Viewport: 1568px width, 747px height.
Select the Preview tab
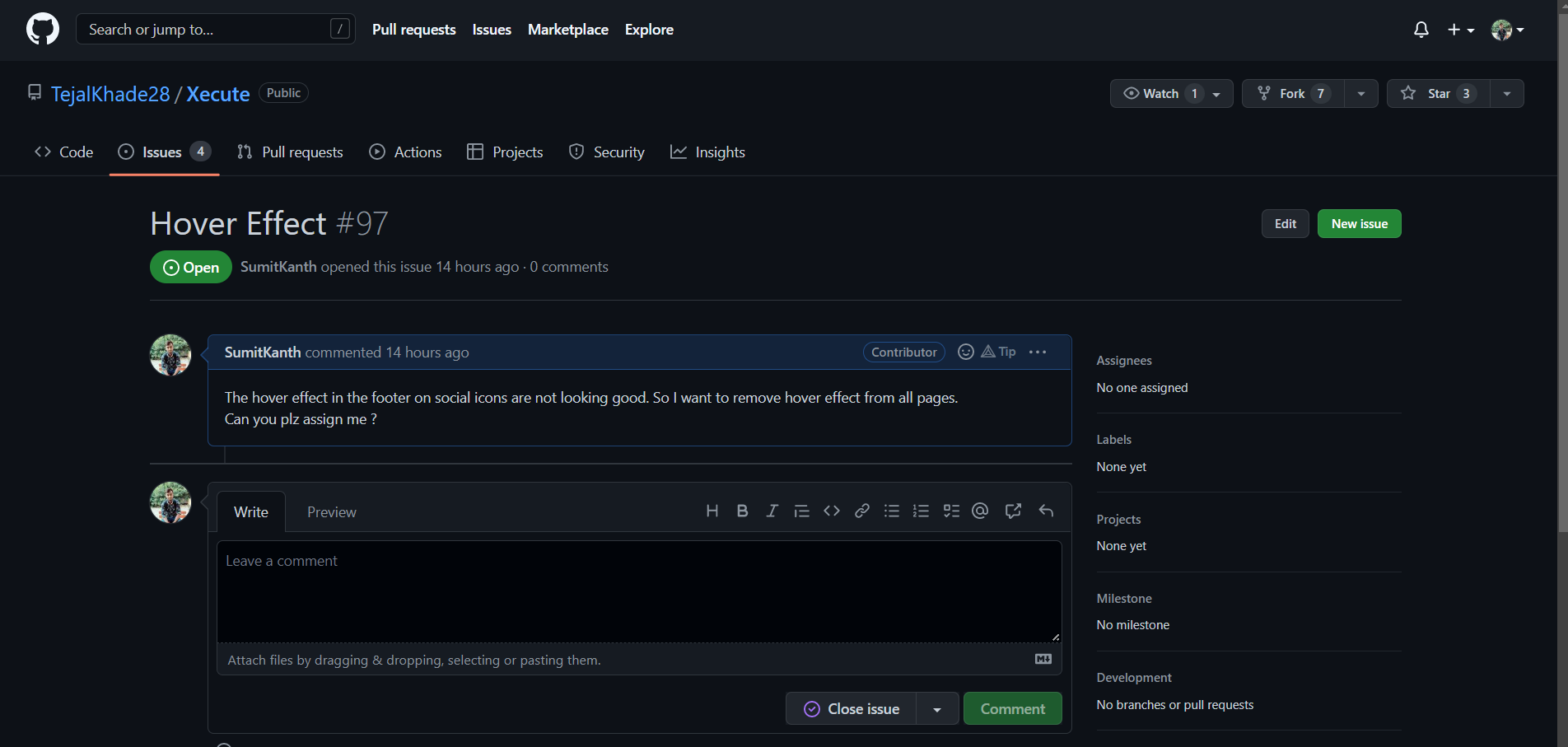click(x=332, y=511)
